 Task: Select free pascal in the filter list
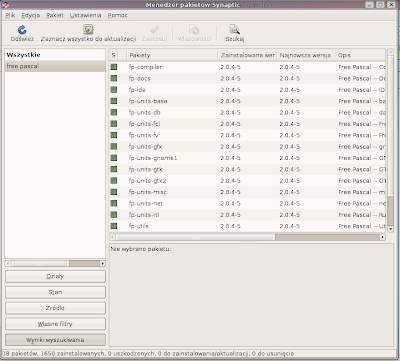pos(55,66)
